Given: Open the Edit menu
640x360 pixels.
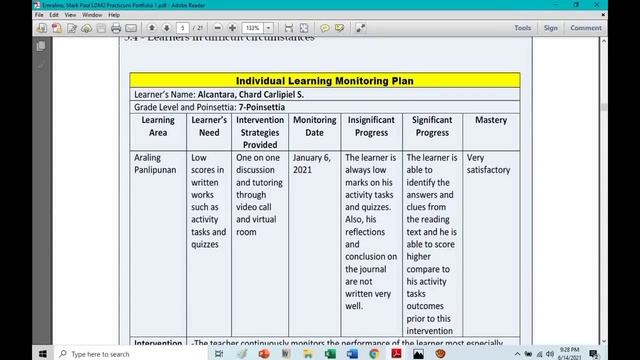Looking at the screenshot, I should coord(54,15).
